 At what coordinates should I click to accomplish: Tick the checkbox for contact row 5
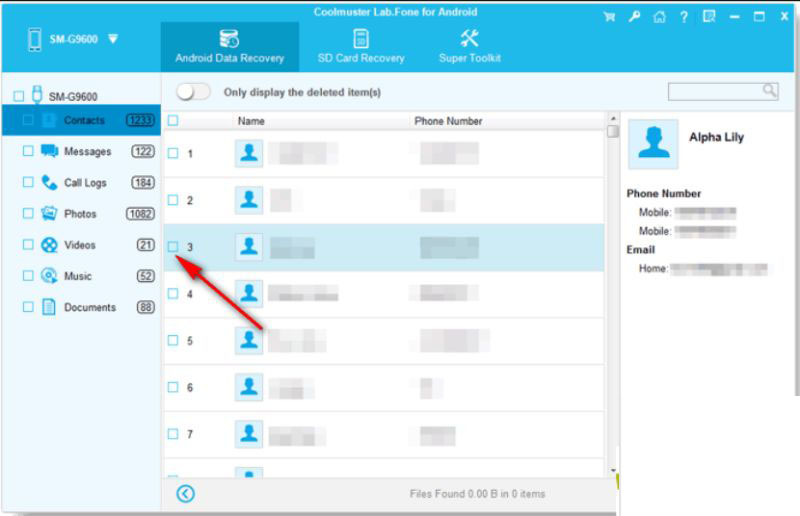pyautogui.click(x=173, y=340)
